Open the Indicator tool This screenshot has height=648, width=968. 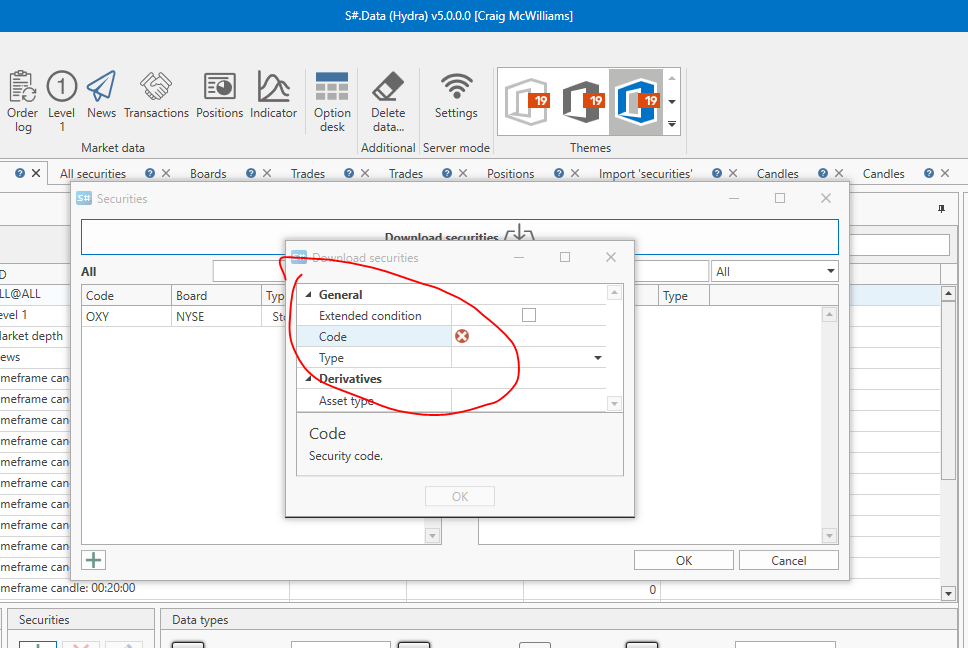pyautogui.click(x=273, y=95)
